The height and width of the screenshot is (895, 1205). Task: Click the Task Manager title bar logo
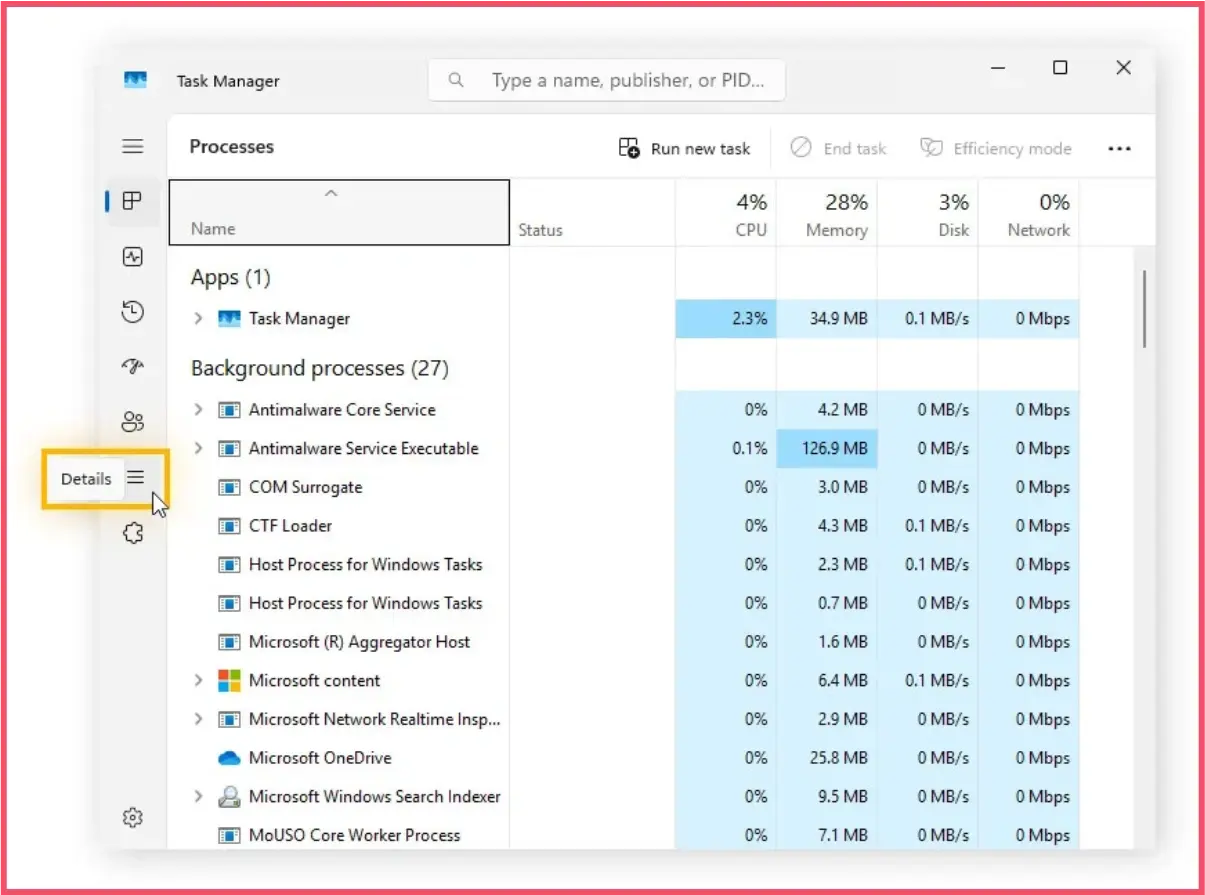click(134, 80)
